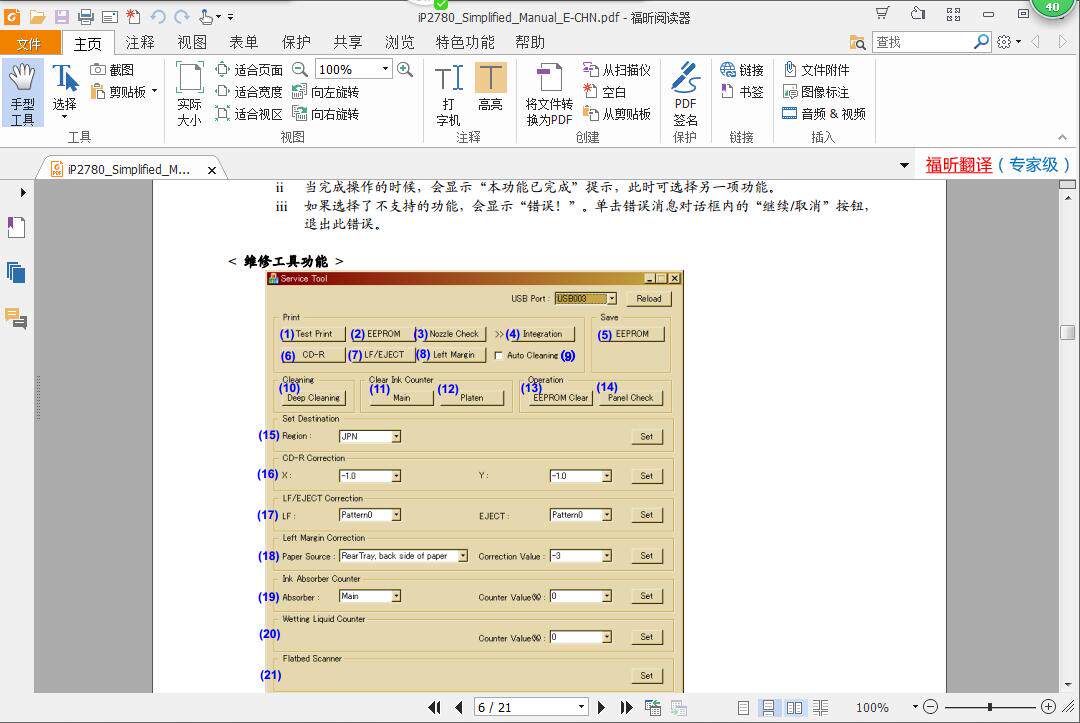This screenshot has height=723, width=1080.
Task: Insert Audio & Video (音频 & 视频)
Action: click(x=824, y=114)
